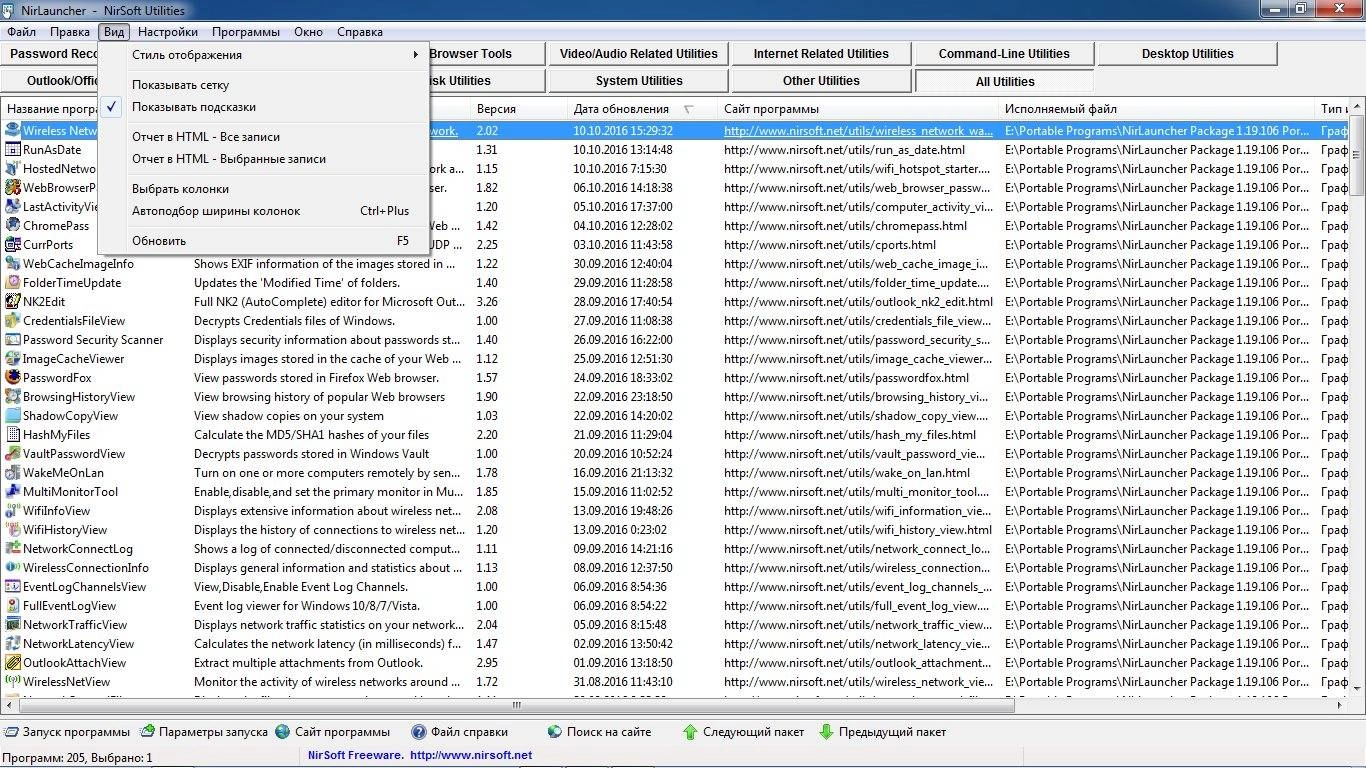
Task: Select 'Выбрать колонки' menu entry
Action: point(264,189)
